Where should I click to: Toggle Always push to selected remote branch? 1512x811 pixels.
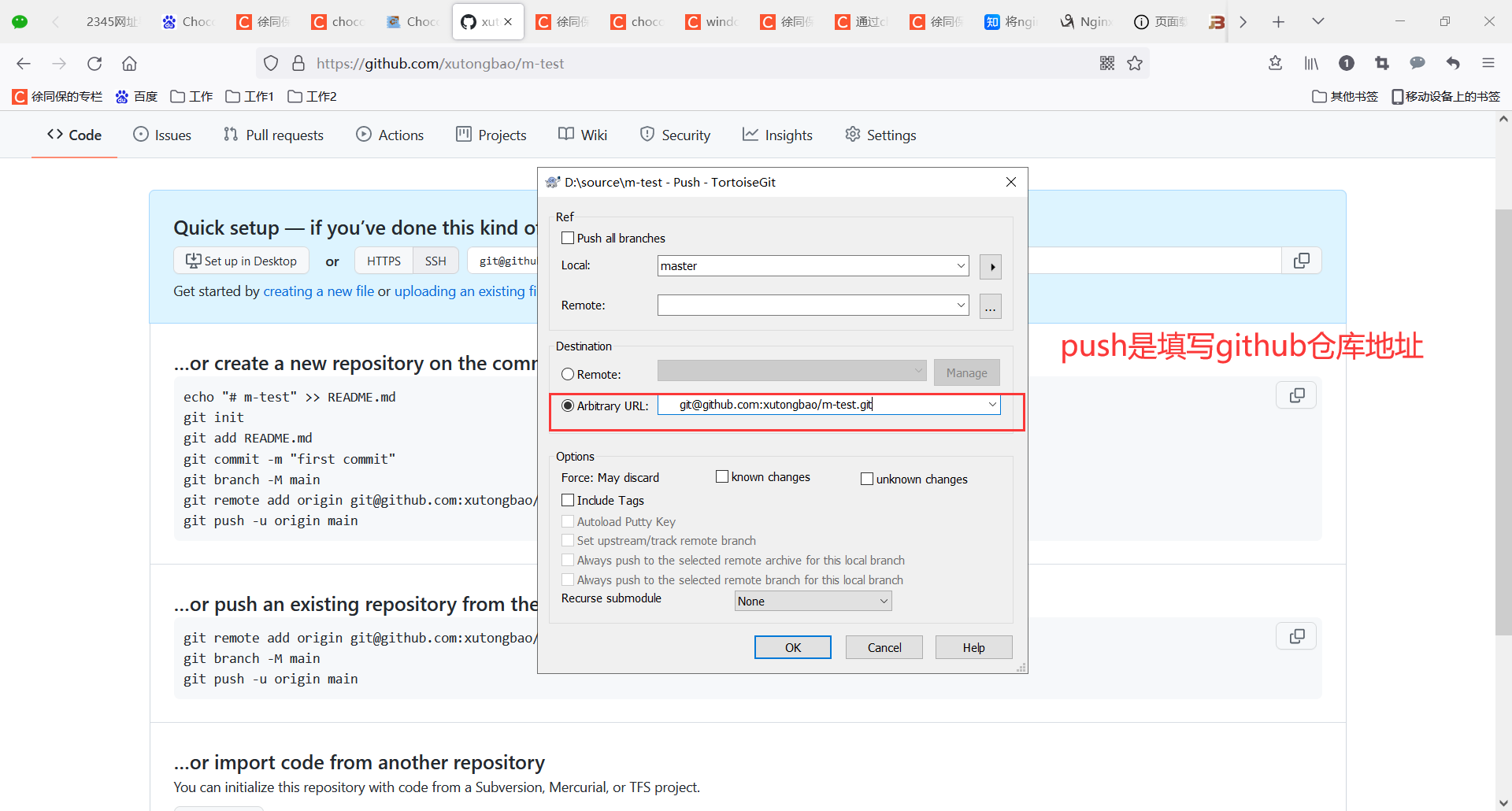pos(568,580)
